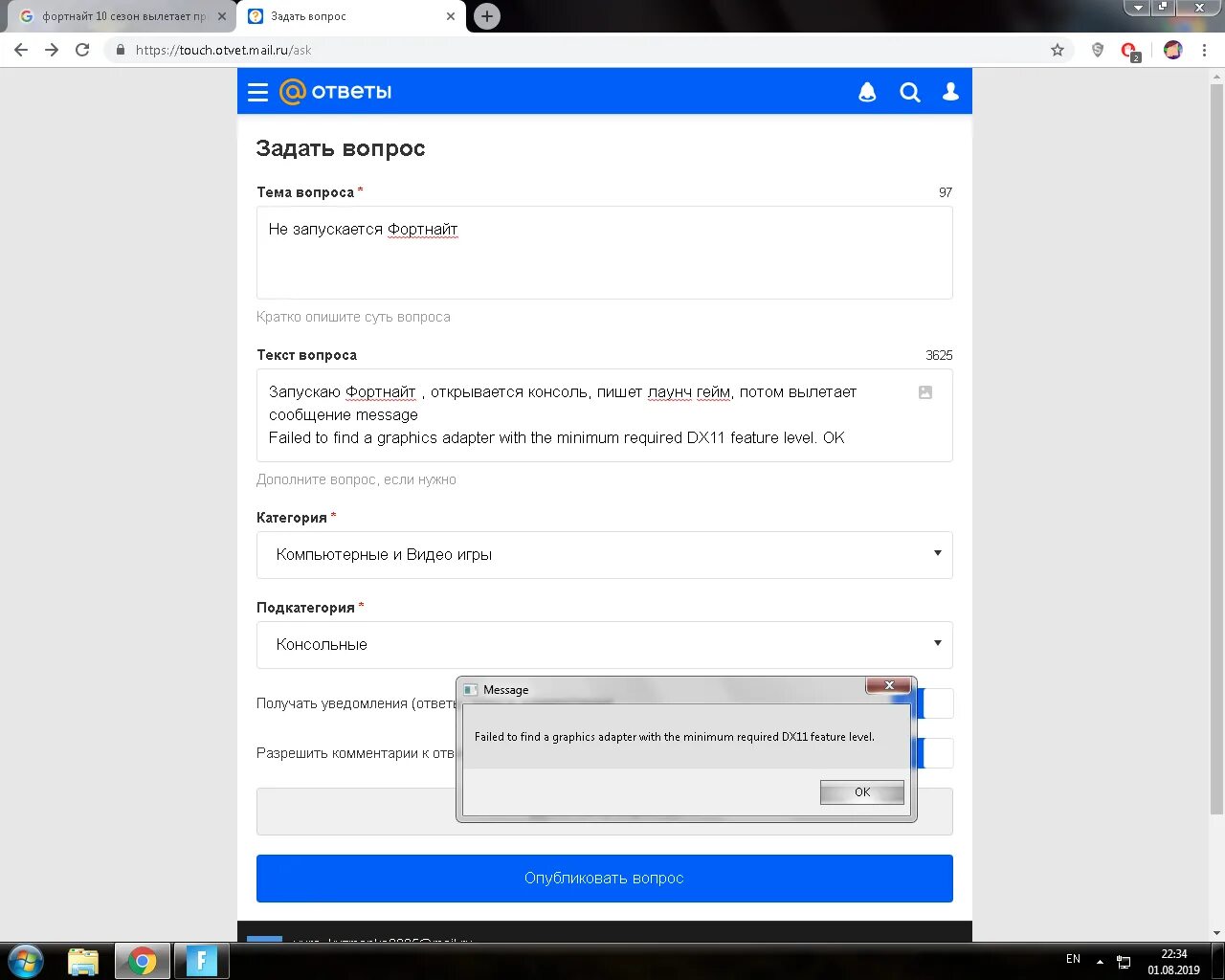Go back in browser history

pos(21,50)
